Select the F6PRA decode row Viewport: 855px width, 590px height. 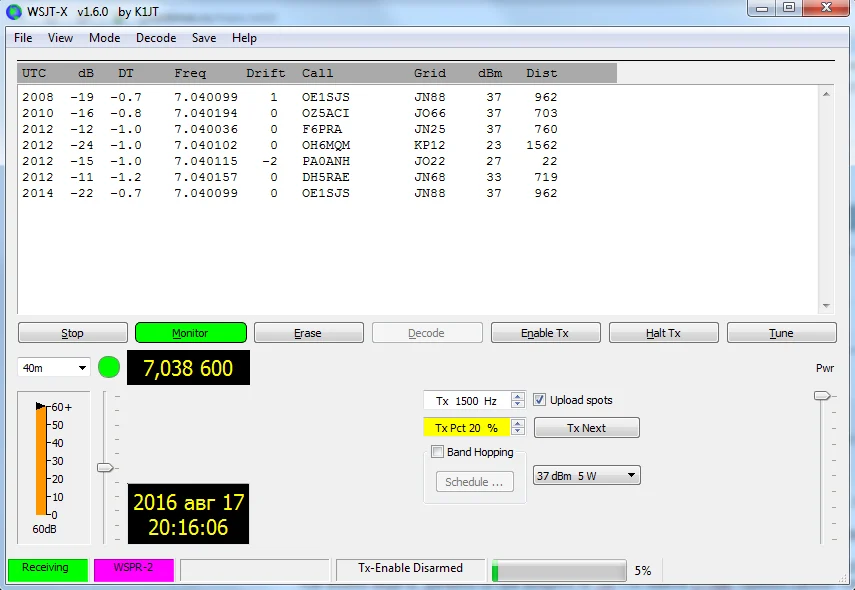pyautogui.click(x=290, y=129)
